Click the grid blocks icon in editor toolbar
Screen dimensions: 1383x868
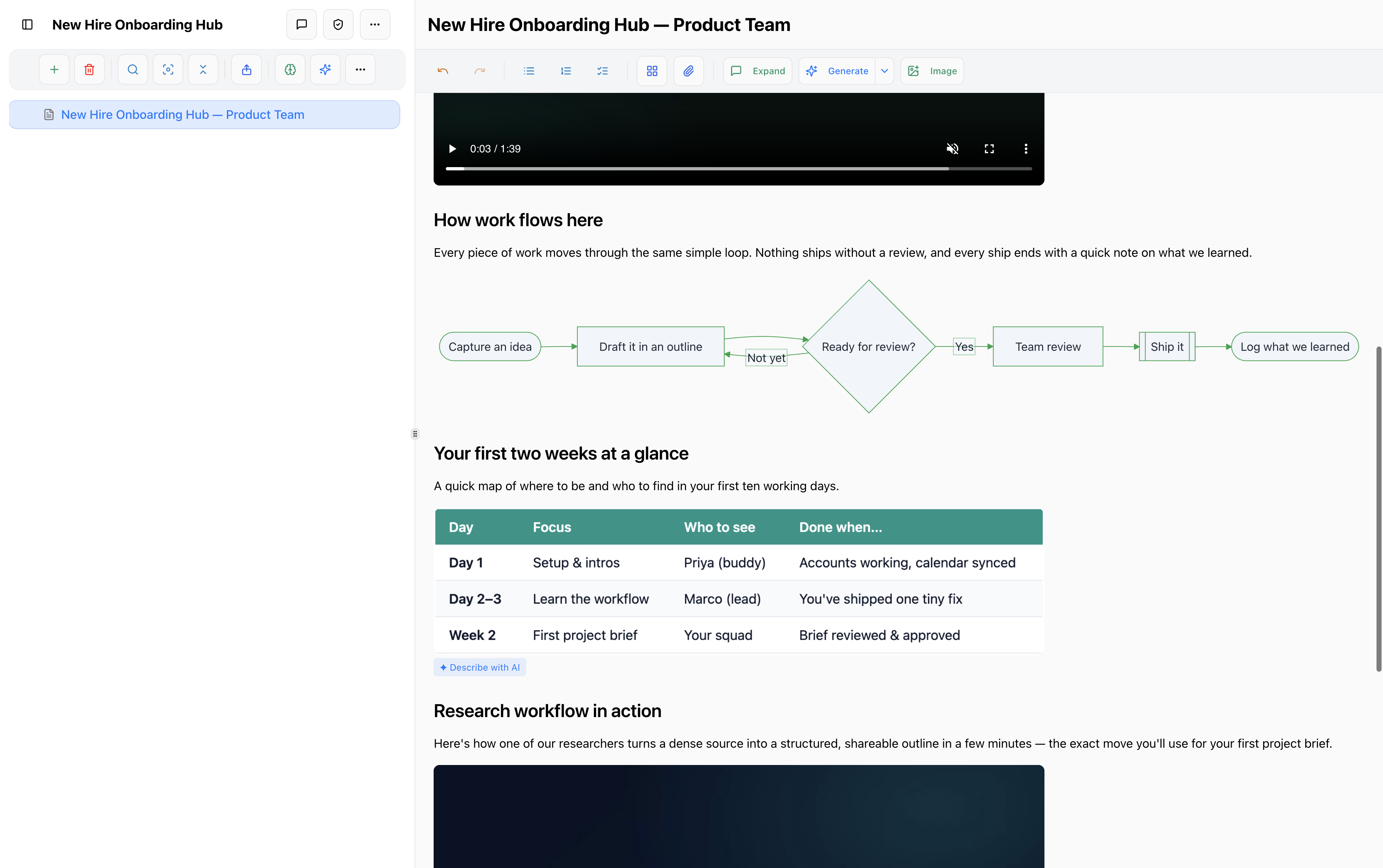tap(652, 71)
